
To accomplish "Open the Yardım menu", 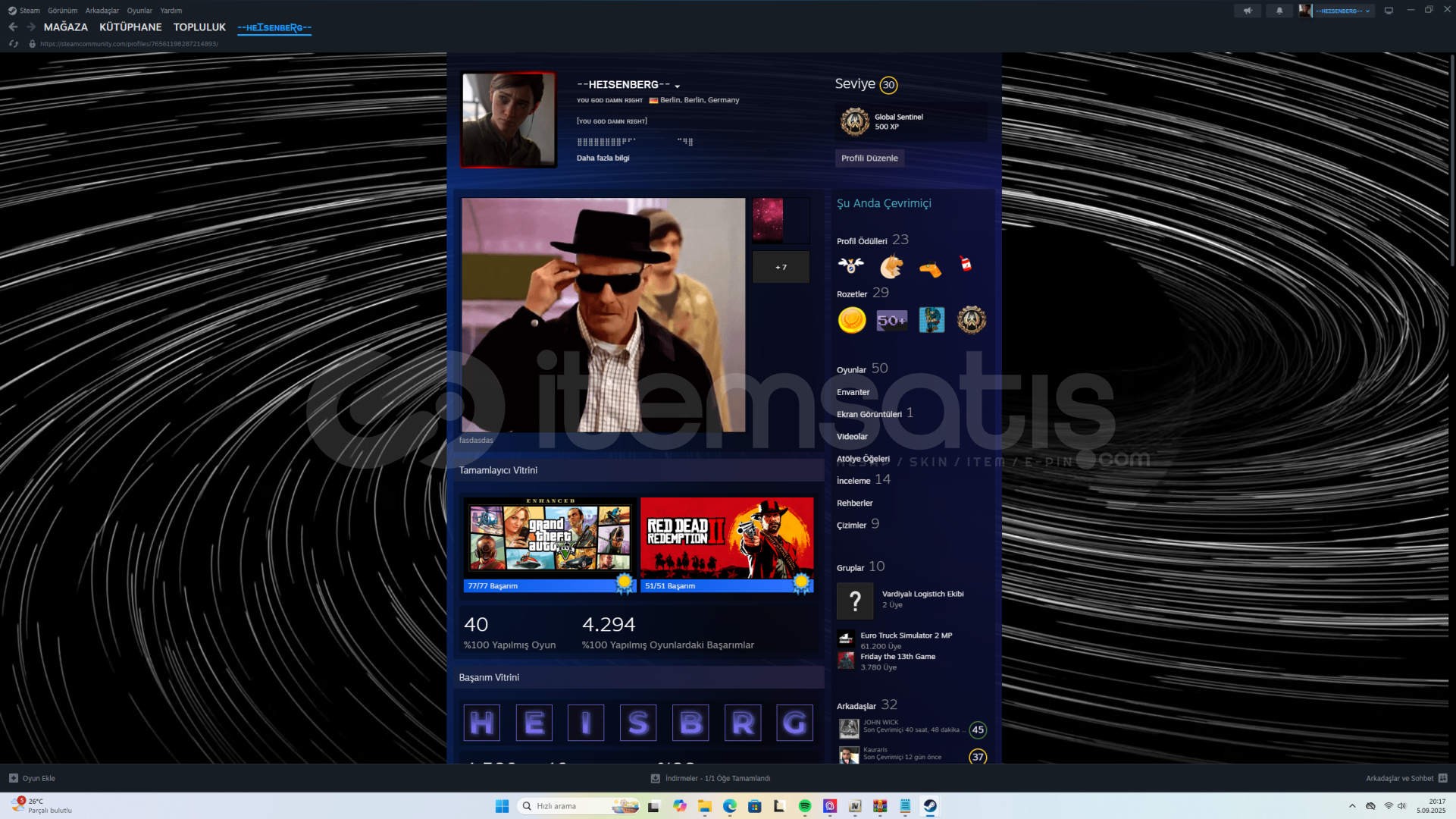I will tap(171, 11).
